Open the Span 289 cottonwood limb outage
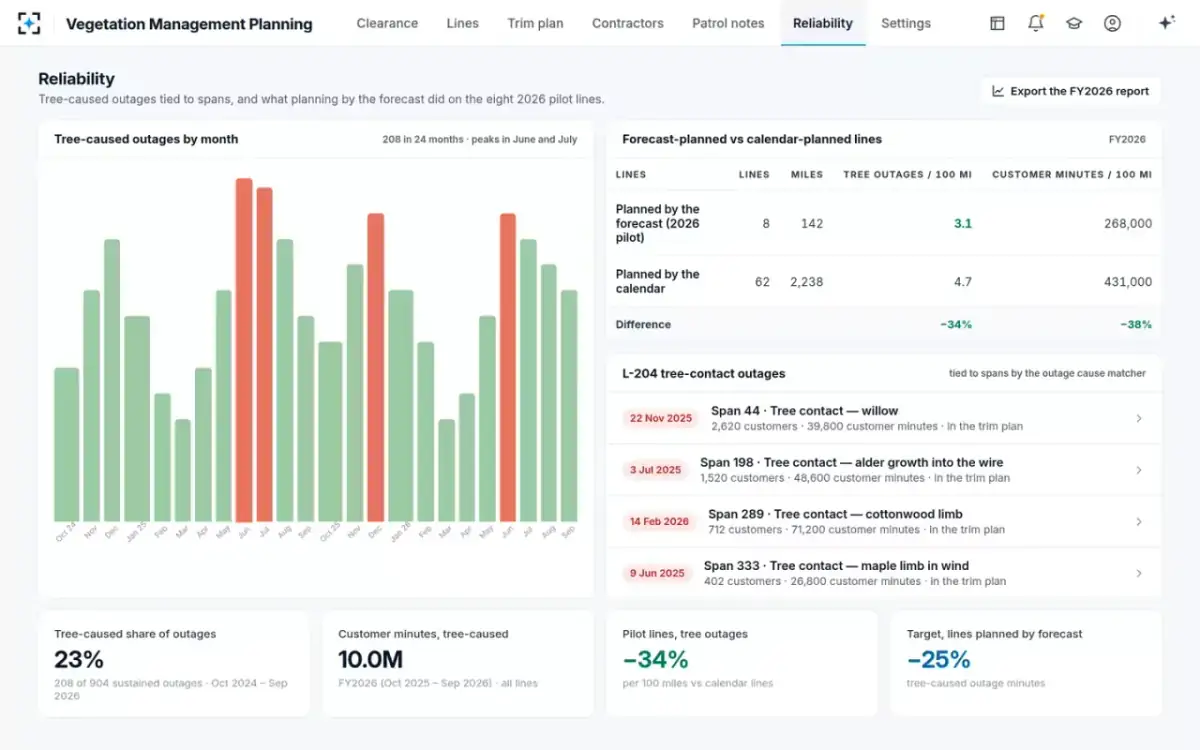 point(884,521)
